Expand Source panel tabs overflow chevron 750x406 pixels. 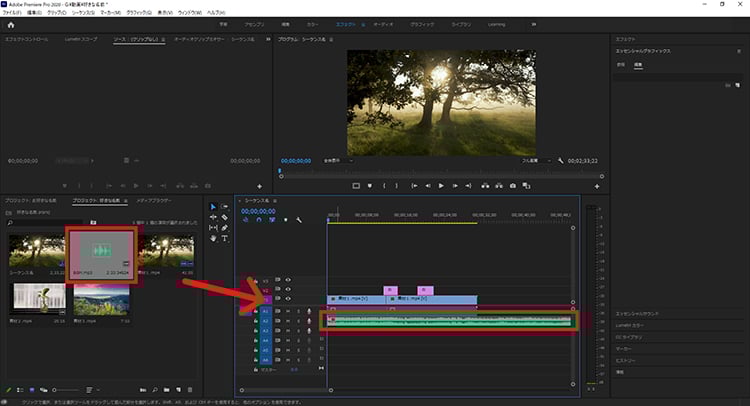[x=268, y=39]
